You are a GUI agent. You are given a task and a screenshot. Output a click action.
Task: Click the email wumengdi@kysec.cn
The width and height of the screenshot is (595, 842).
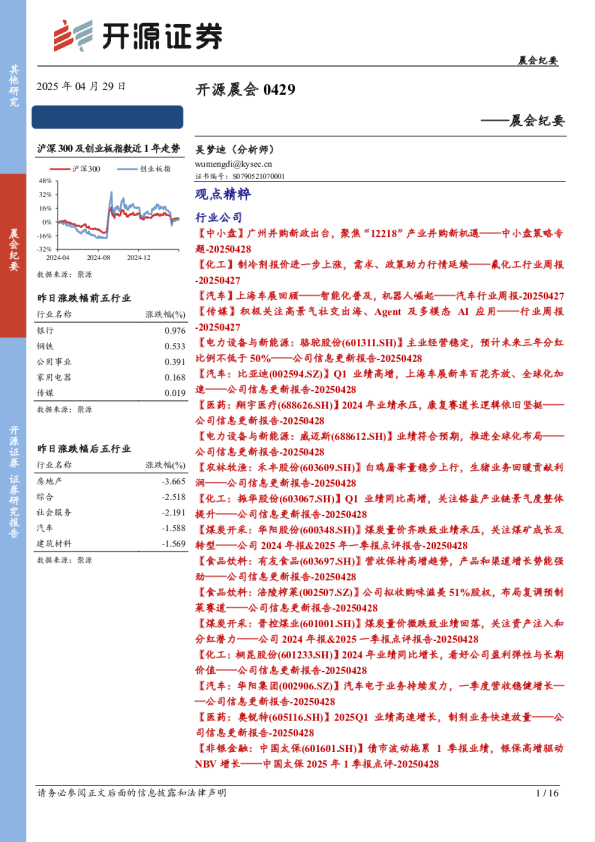coord(233,164)
